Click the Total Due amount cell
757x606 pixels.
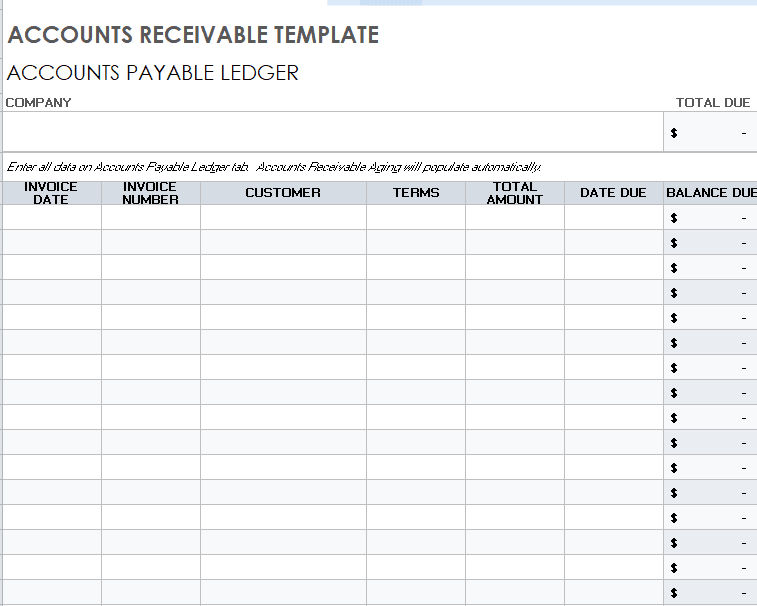(710, 132)
